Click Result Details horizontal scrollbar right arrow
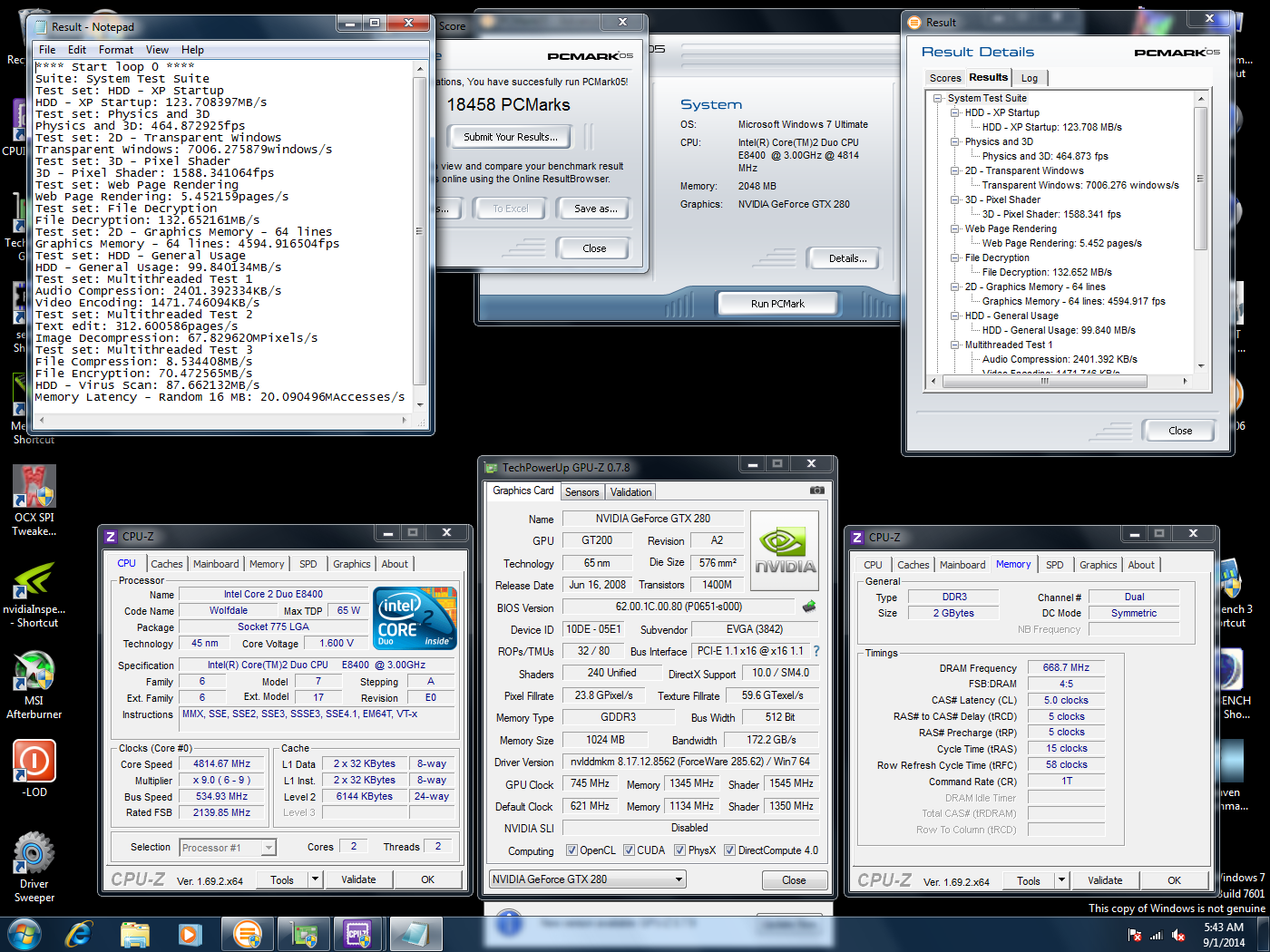The image size is (1270, 952). click(x=1186, y=381)
